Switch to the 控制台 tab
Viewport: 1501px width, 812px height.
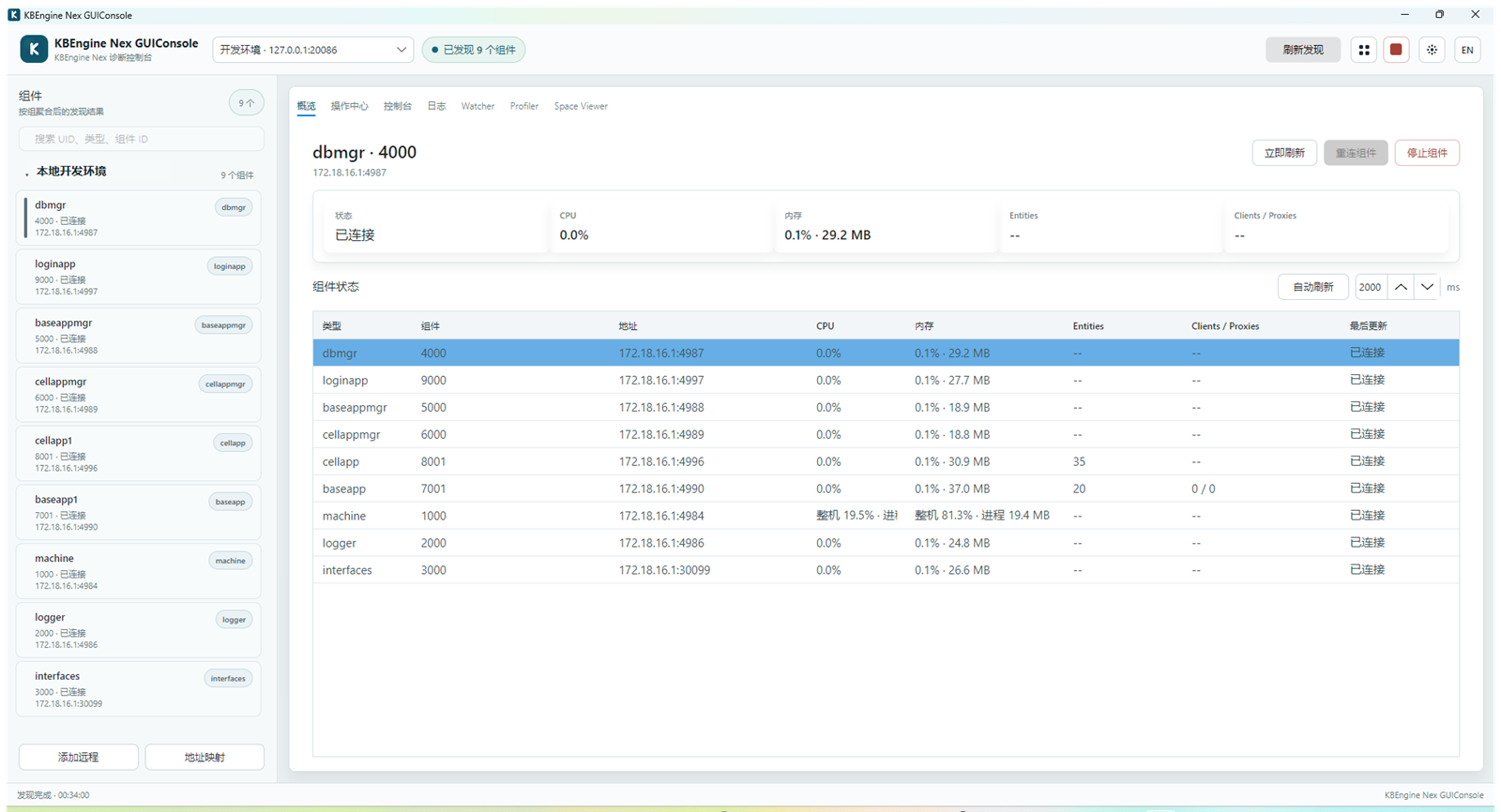coord(398,106)
